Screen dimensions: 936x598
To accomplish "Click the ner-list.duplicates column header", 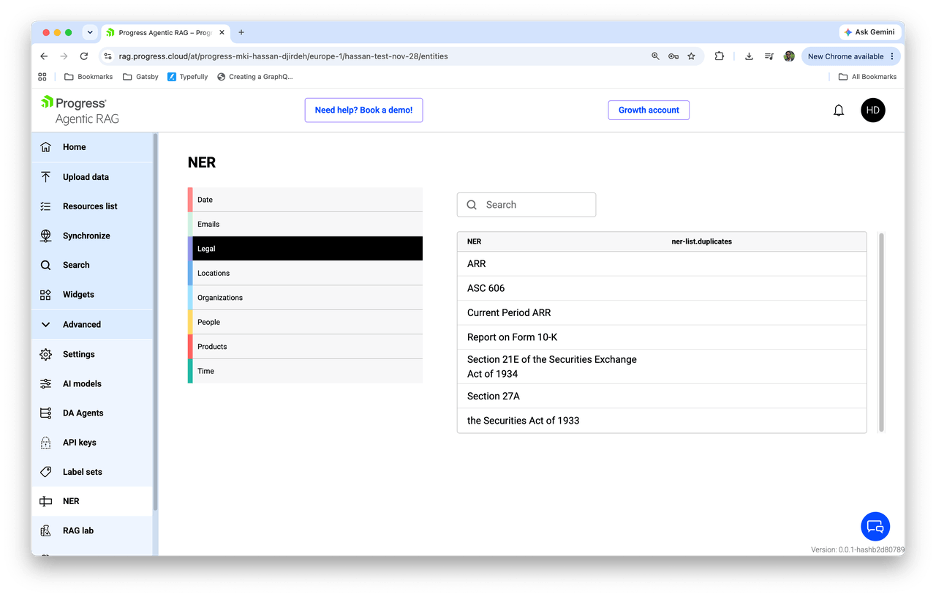I will click(701, 242).
